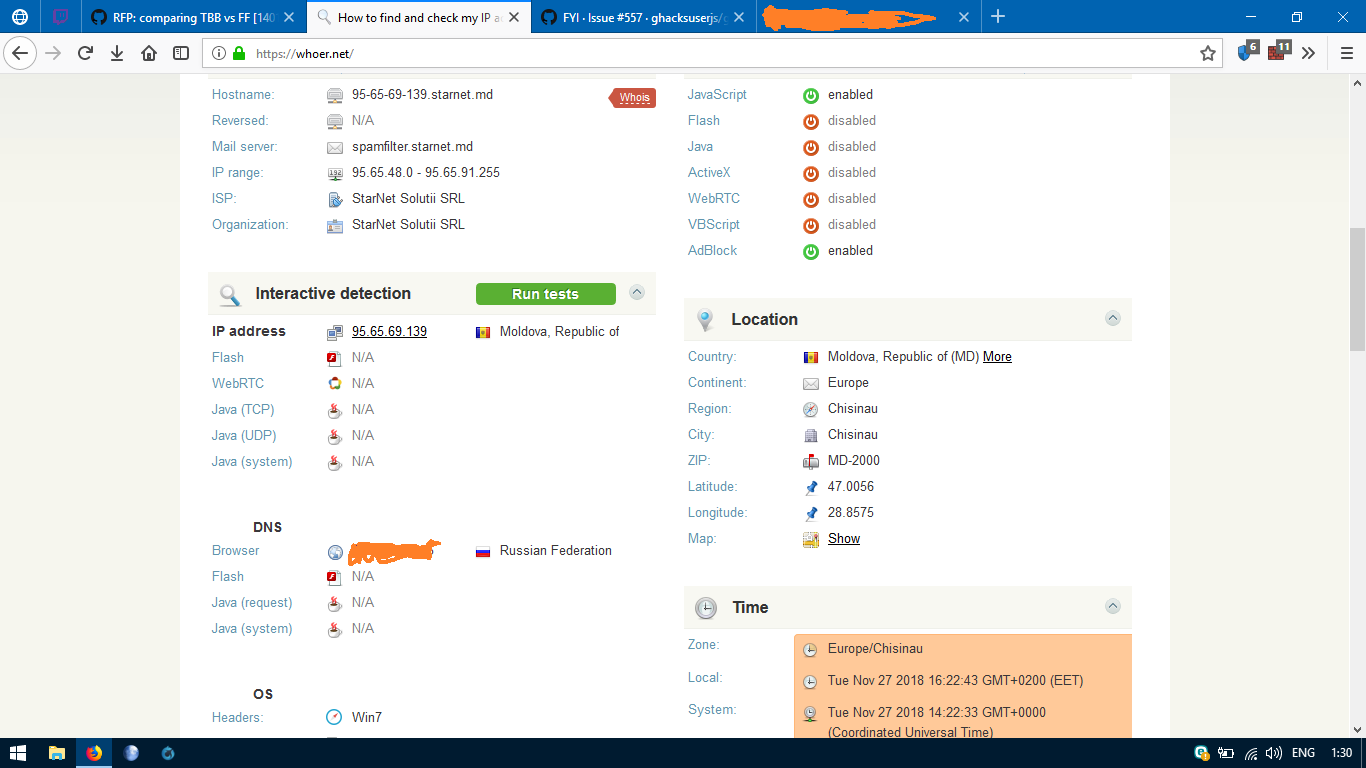Screen dimensions: 1366x768
Task: Open Downloads via the down-arrow toolbar icon
Action: coord(117,54)
